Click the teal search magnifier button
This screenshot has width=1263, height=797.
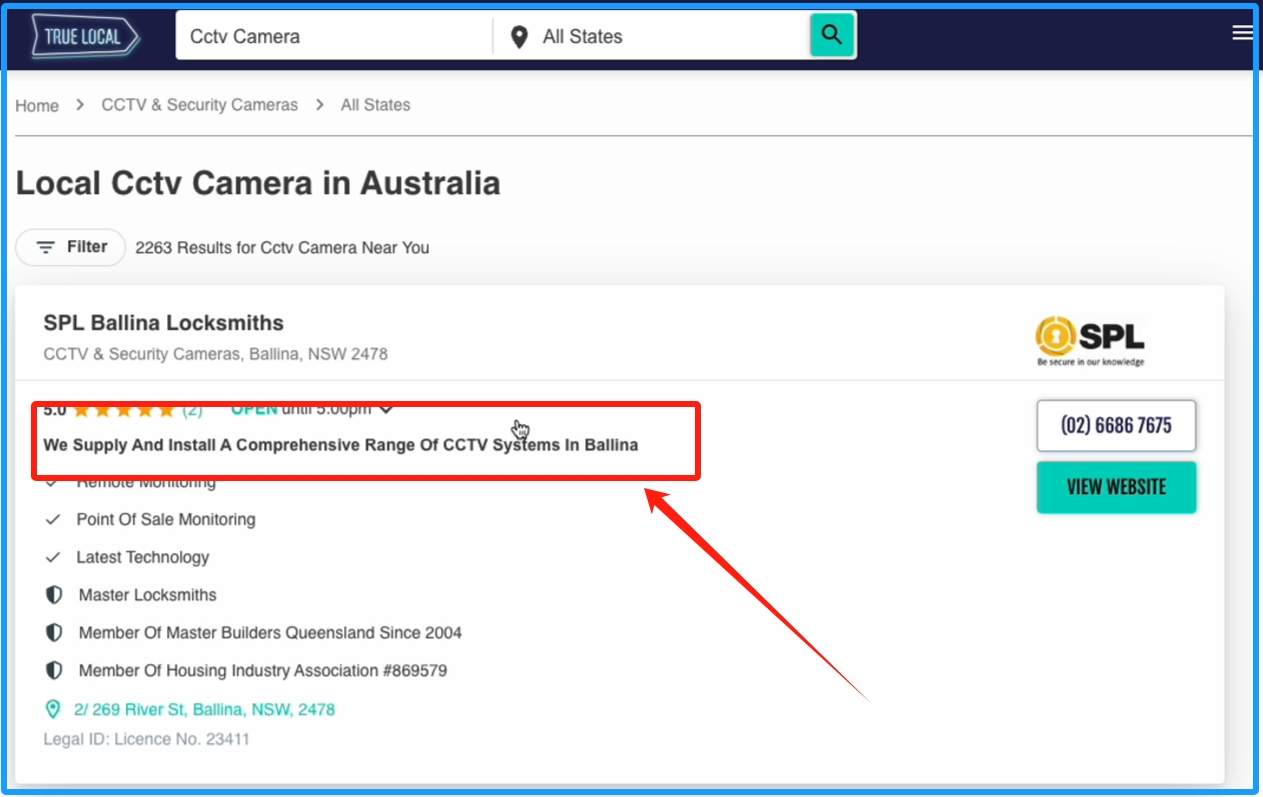(832, 35)
